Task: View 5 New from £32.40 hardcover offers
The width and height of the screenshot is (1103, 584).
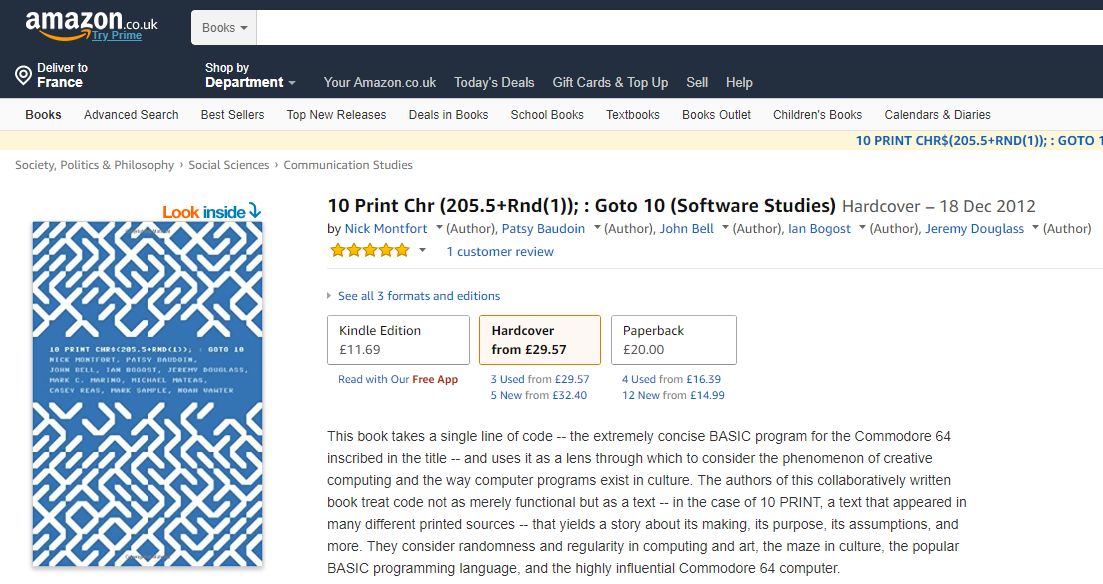Action: coord(539,395)
